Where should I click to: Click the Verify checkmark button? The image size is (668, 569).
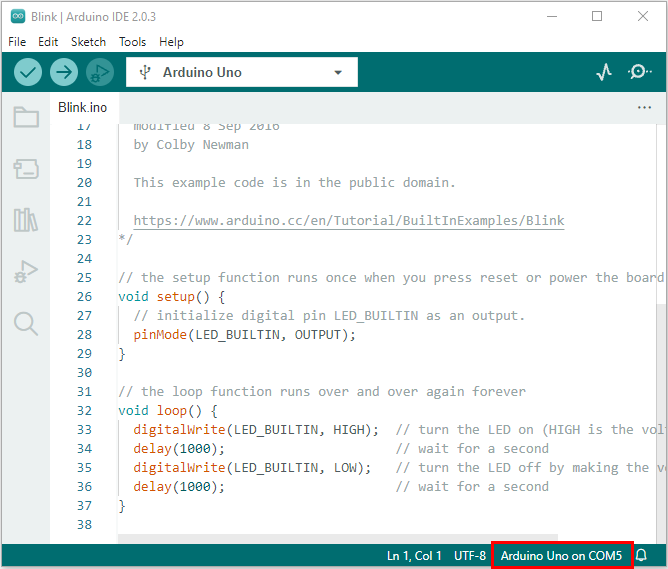[28, 72]
